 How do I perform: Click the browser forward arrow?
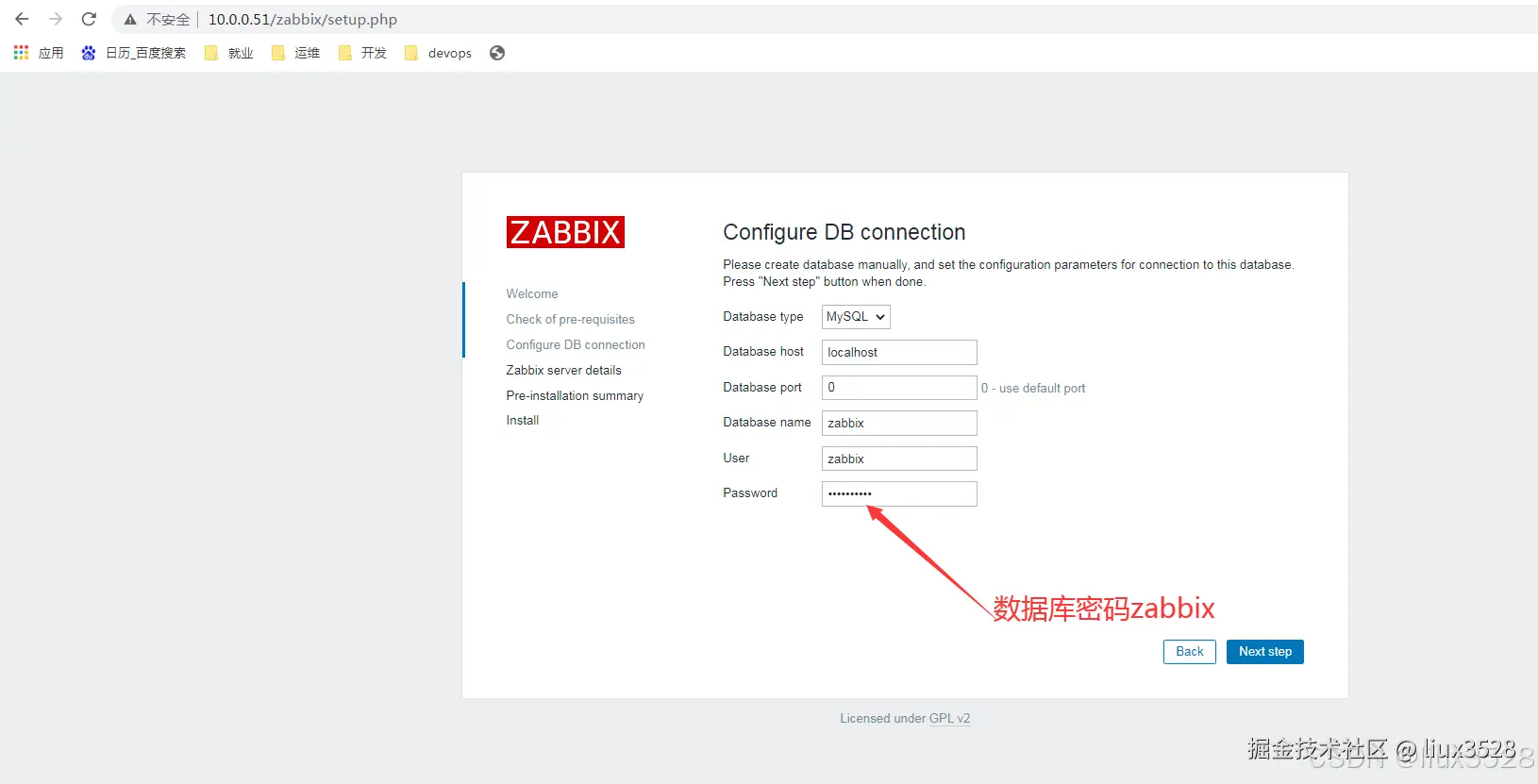click(x=56, y=19)
